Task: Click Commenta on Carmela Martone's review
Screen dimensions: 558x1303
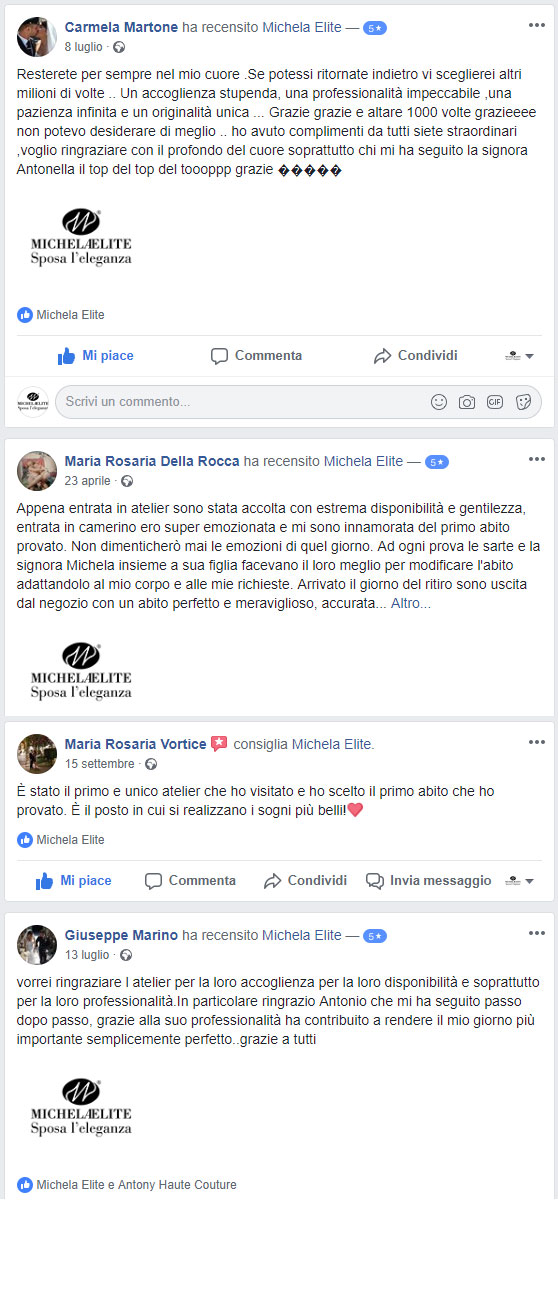Action: pyautogui.click(x=256, y=355)
